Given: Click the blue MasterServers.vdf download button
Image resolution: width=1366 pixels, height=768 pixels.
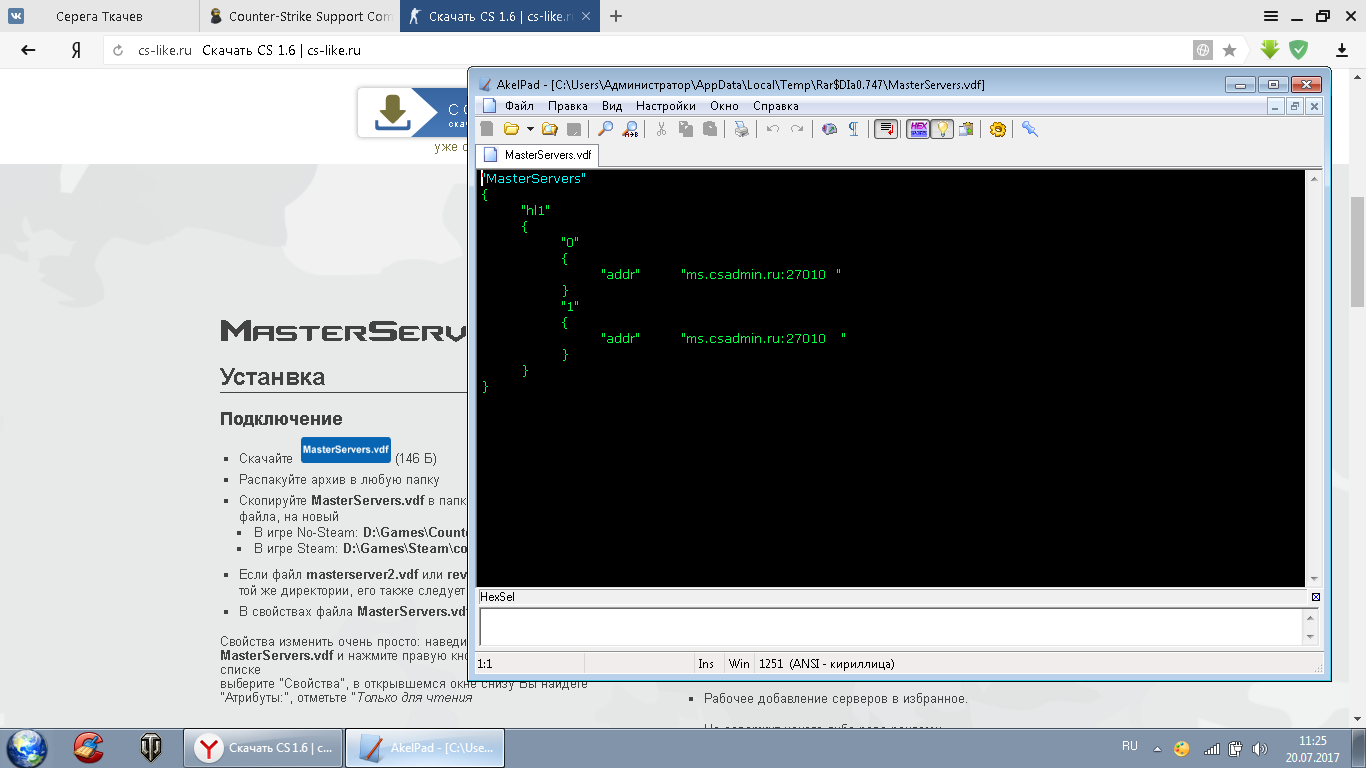Looking at the screenshot, I should point(345,450).
